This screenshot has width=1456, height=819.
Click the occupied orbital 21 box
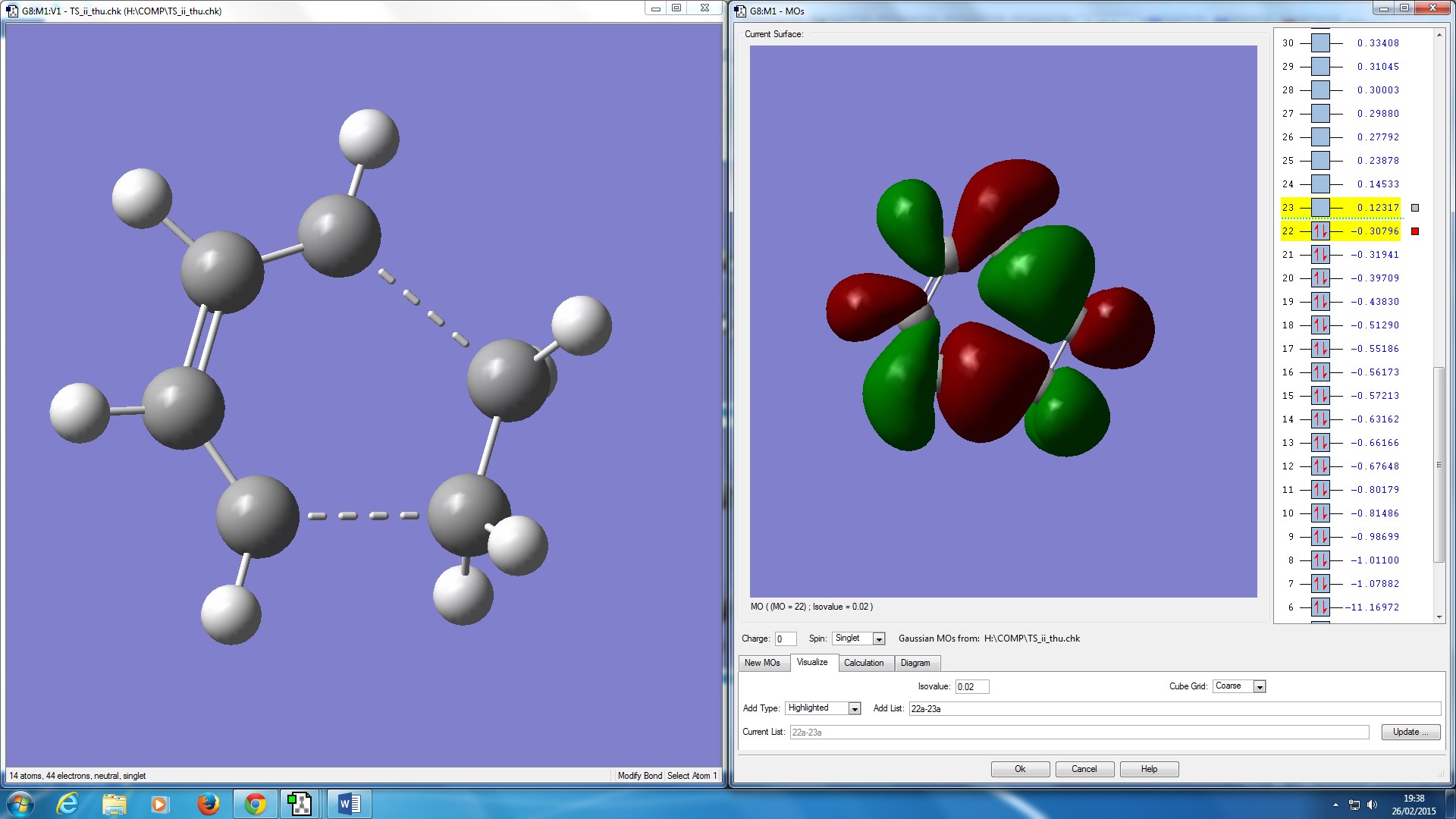(1320, 255)
